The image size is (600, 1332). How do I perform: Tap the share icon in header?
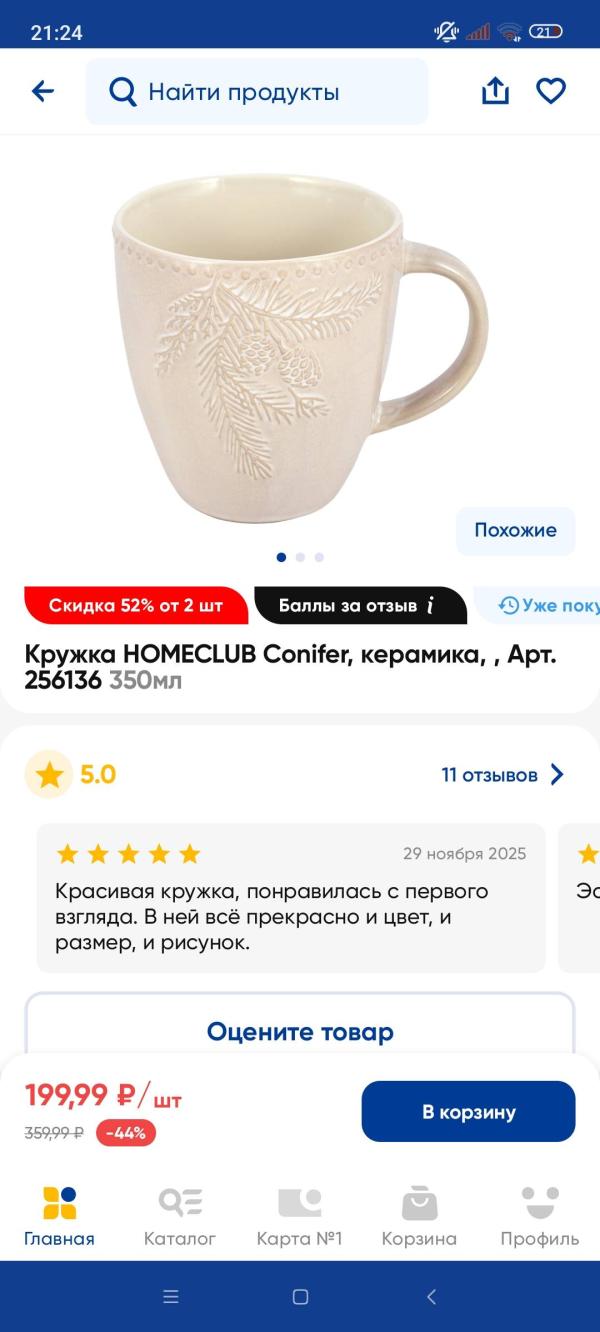(x=495, y=91)
